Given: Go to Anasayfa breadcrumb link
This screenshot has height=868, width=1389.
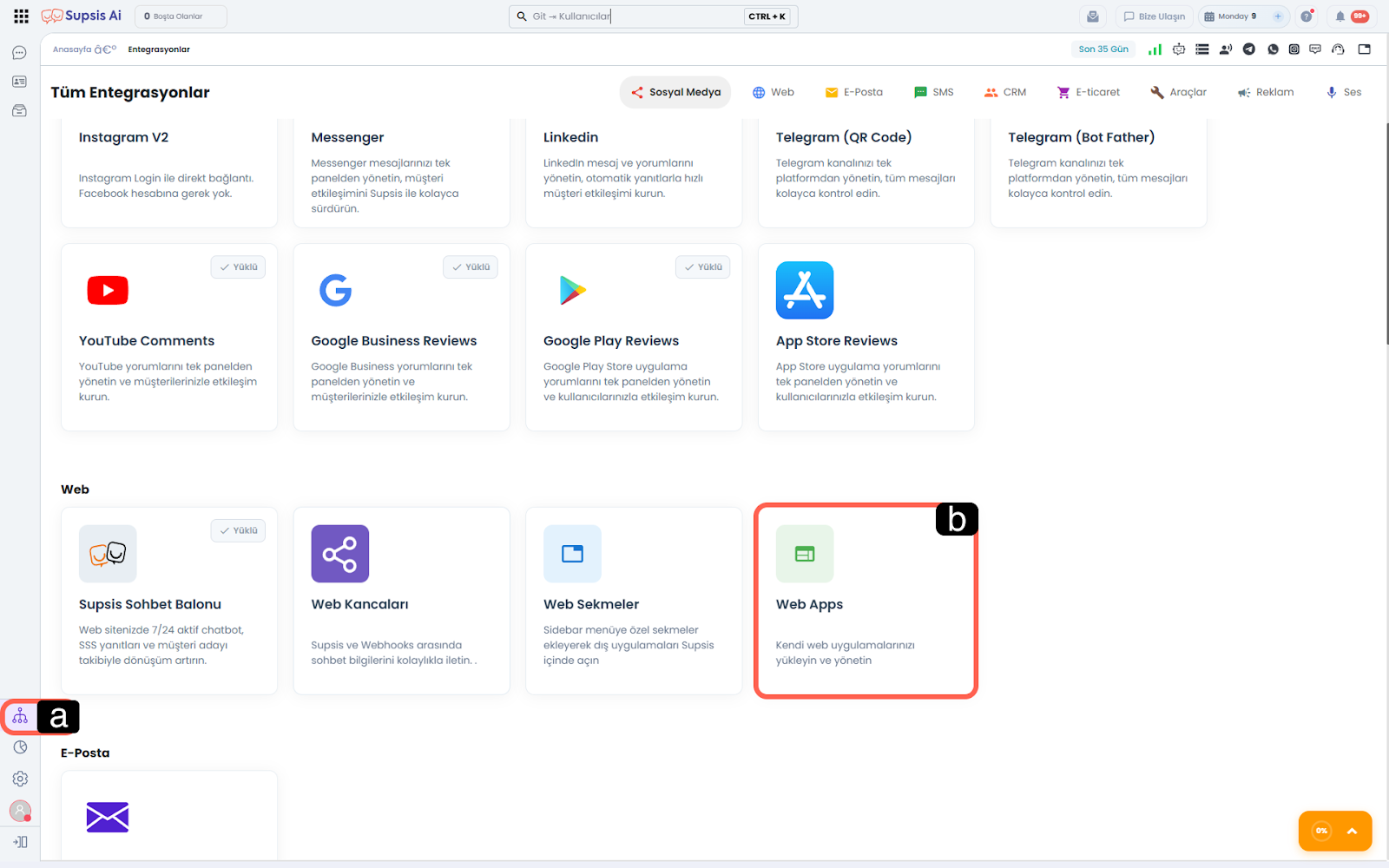Looking at the screenshot, I should click(72, 49).
